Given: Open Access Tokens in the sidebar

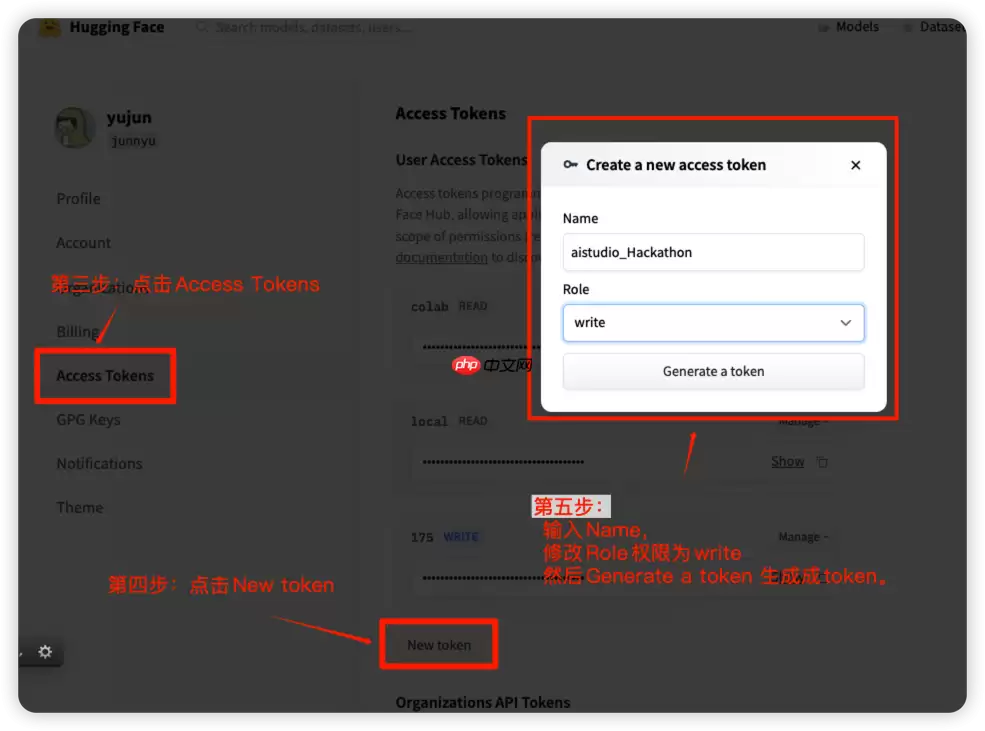Looking at the screenshot, I should pos(105,376).
